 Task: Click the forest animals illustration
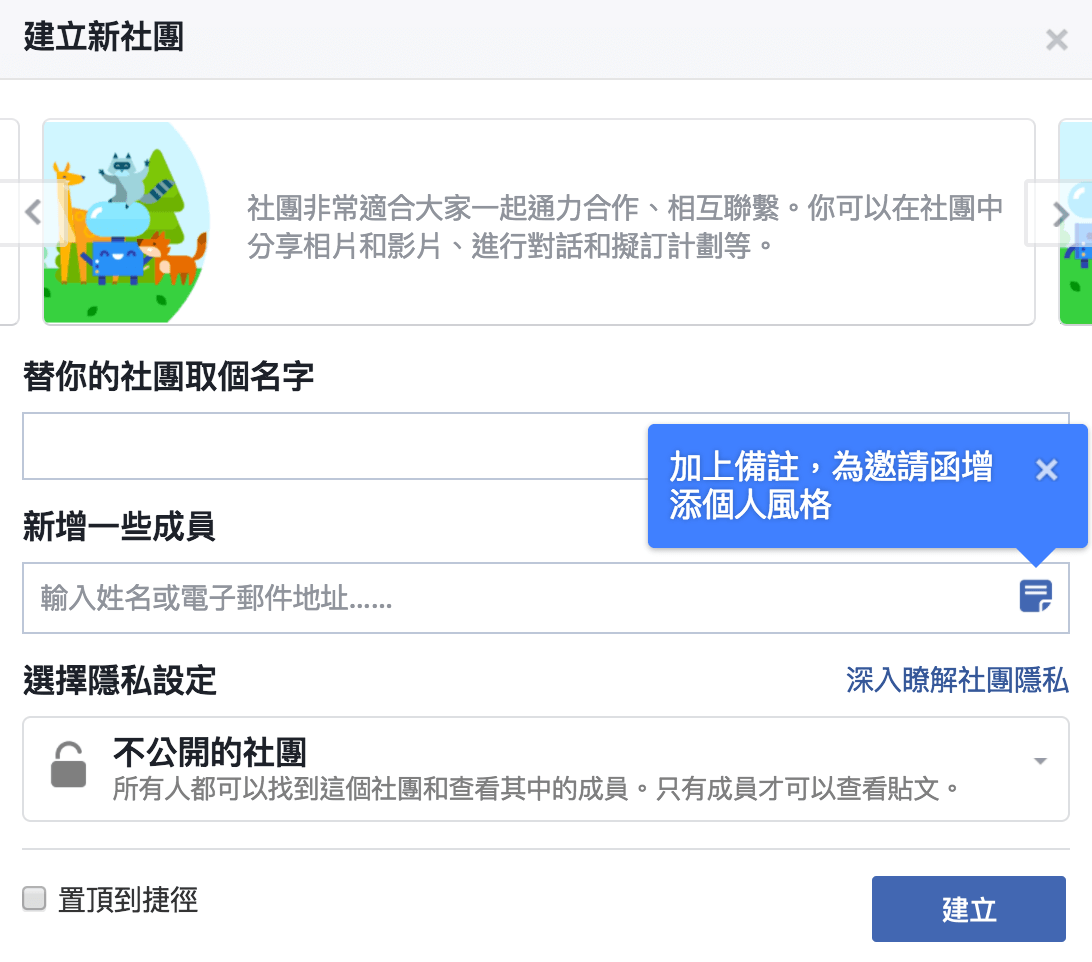pyautogui.click(x=126, y=222)
